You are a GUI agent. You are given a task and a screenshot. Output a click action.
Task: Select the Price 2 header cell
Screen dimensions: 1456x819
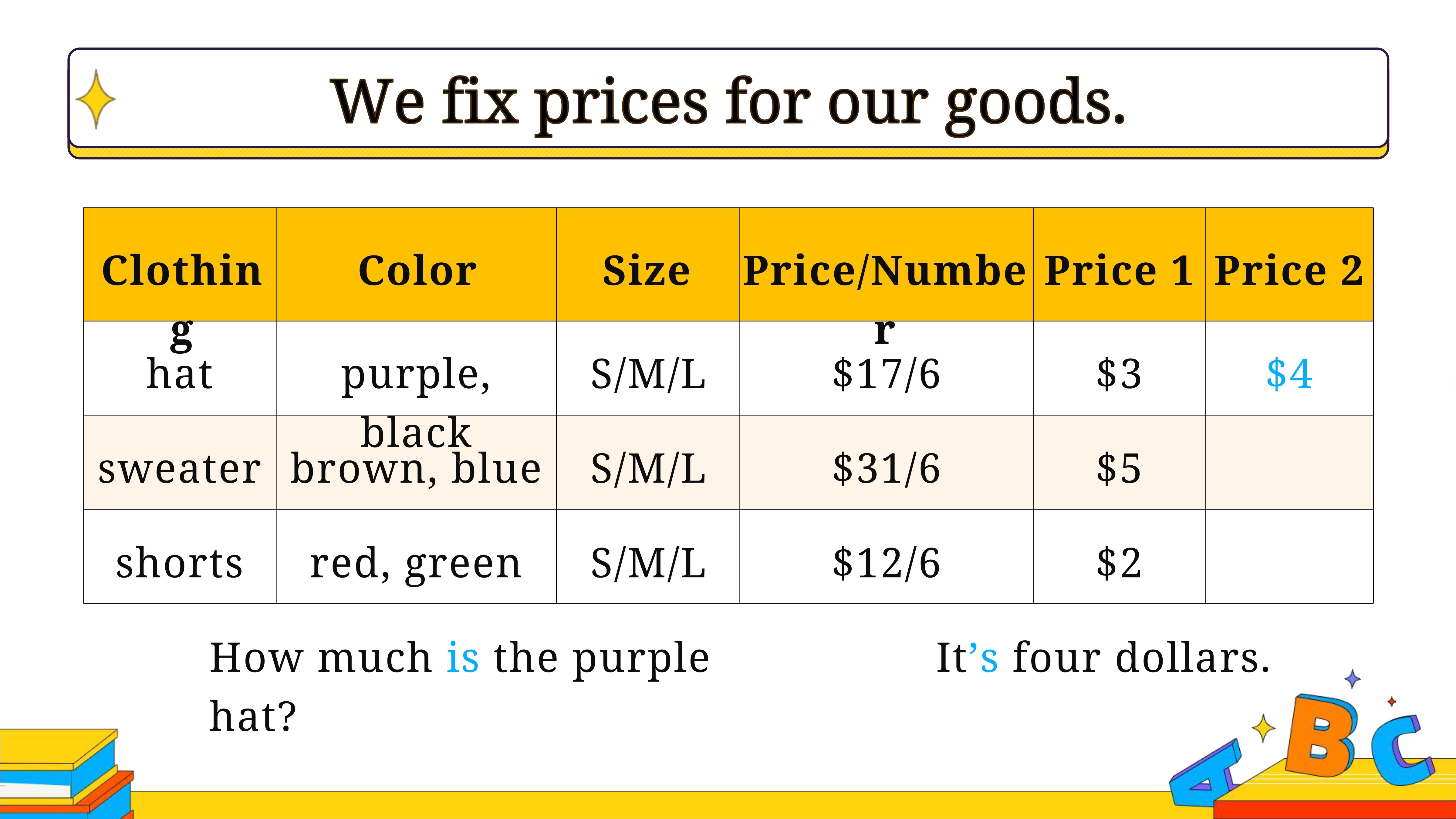[1289, 265]
